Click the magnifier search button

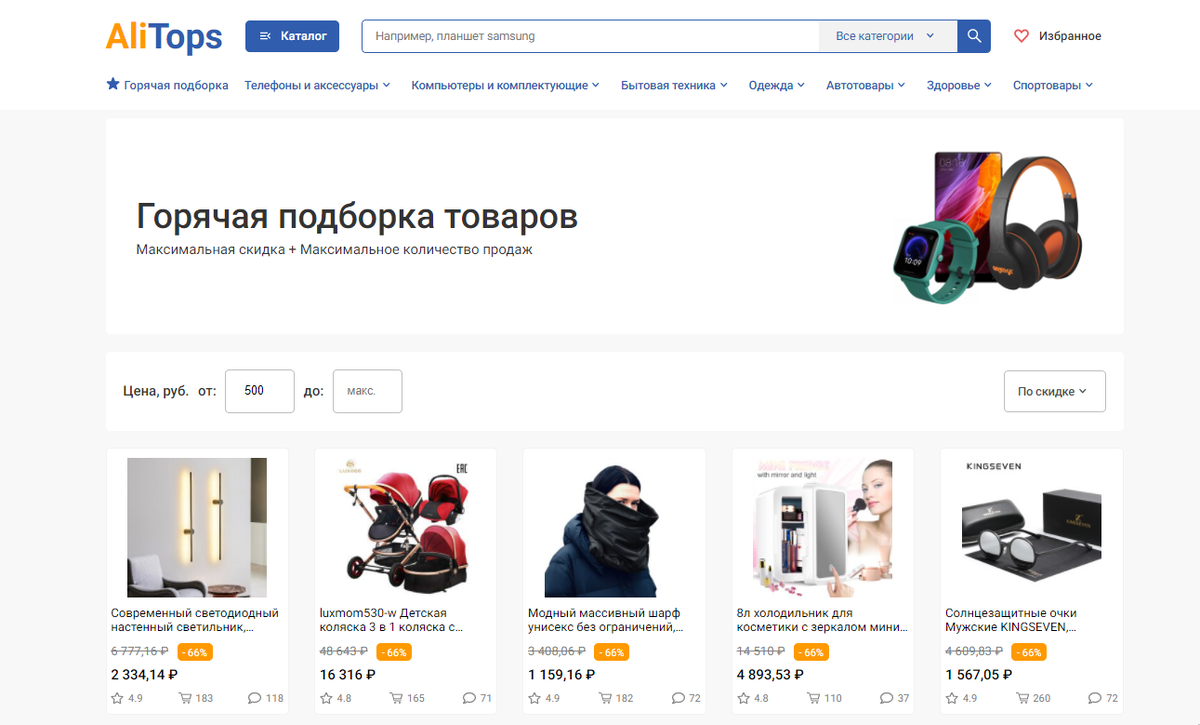click(x=974, y=36)
